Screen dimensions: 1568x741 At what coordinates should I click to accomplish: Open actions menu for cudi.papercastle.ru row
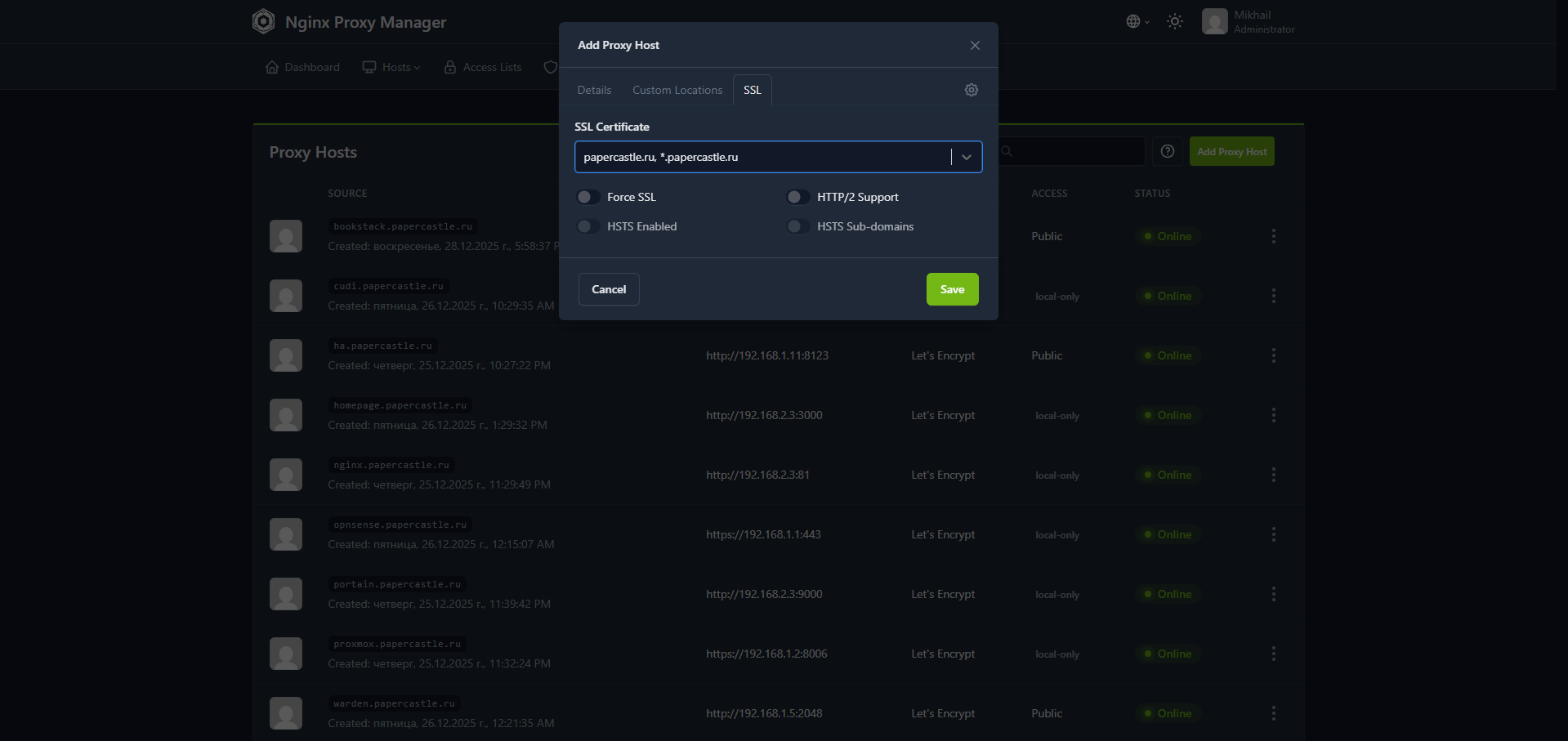pos(1273,296)
